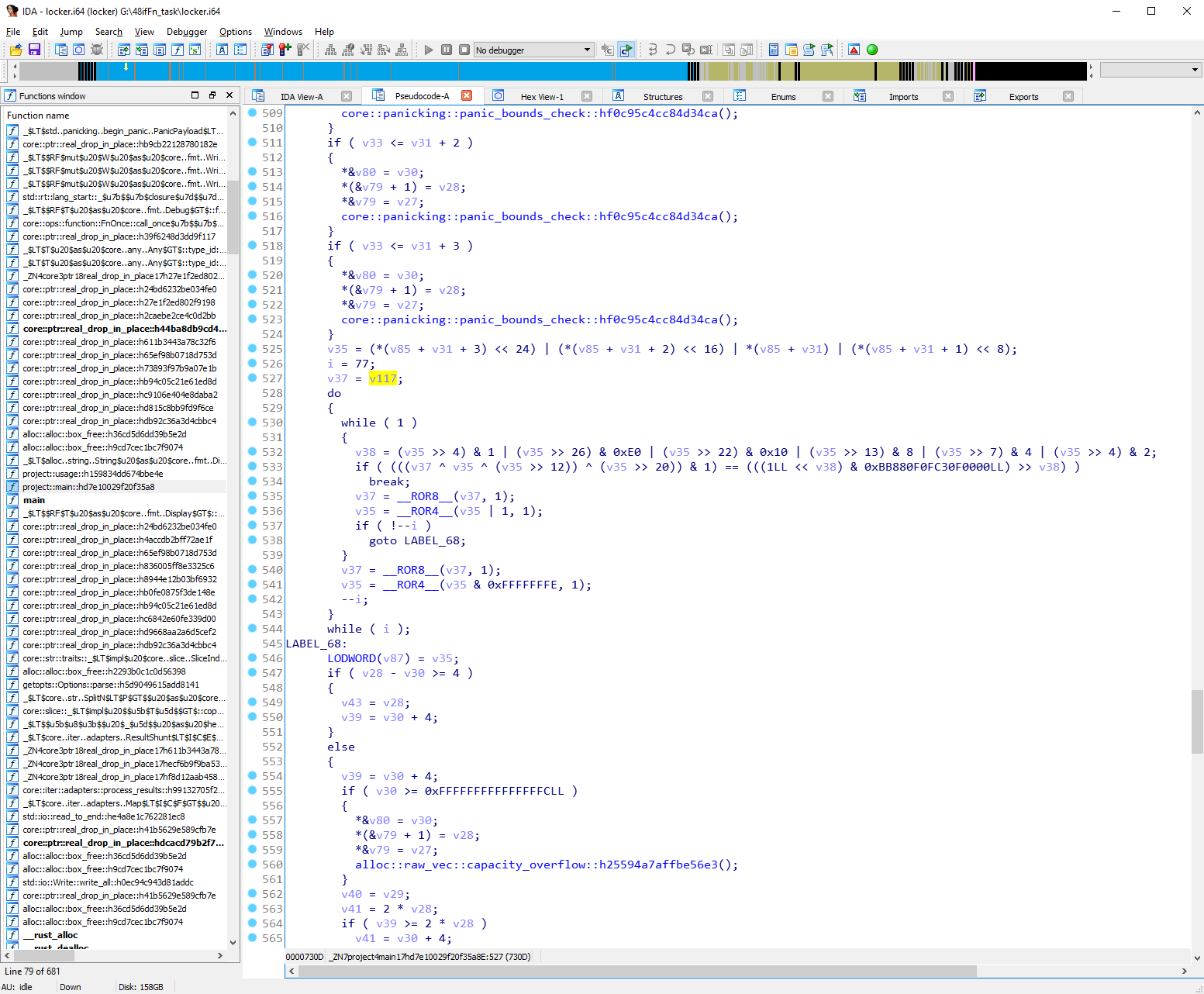
Task: Terminate process with the stop button
Action: click(x=464, y=50)
